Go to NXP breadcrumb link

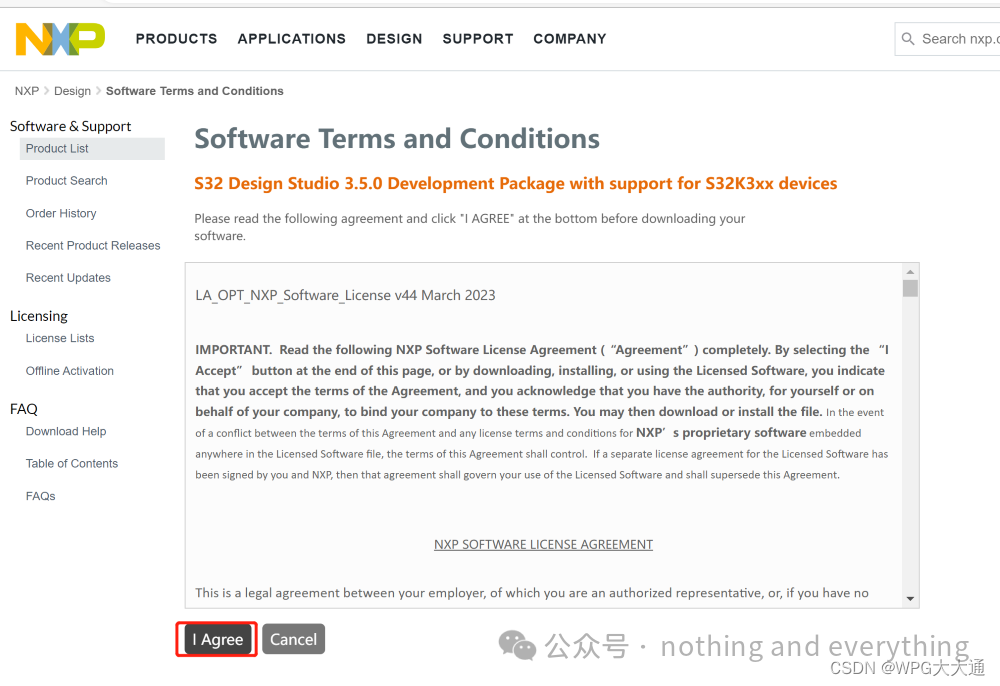coord(27,91)
